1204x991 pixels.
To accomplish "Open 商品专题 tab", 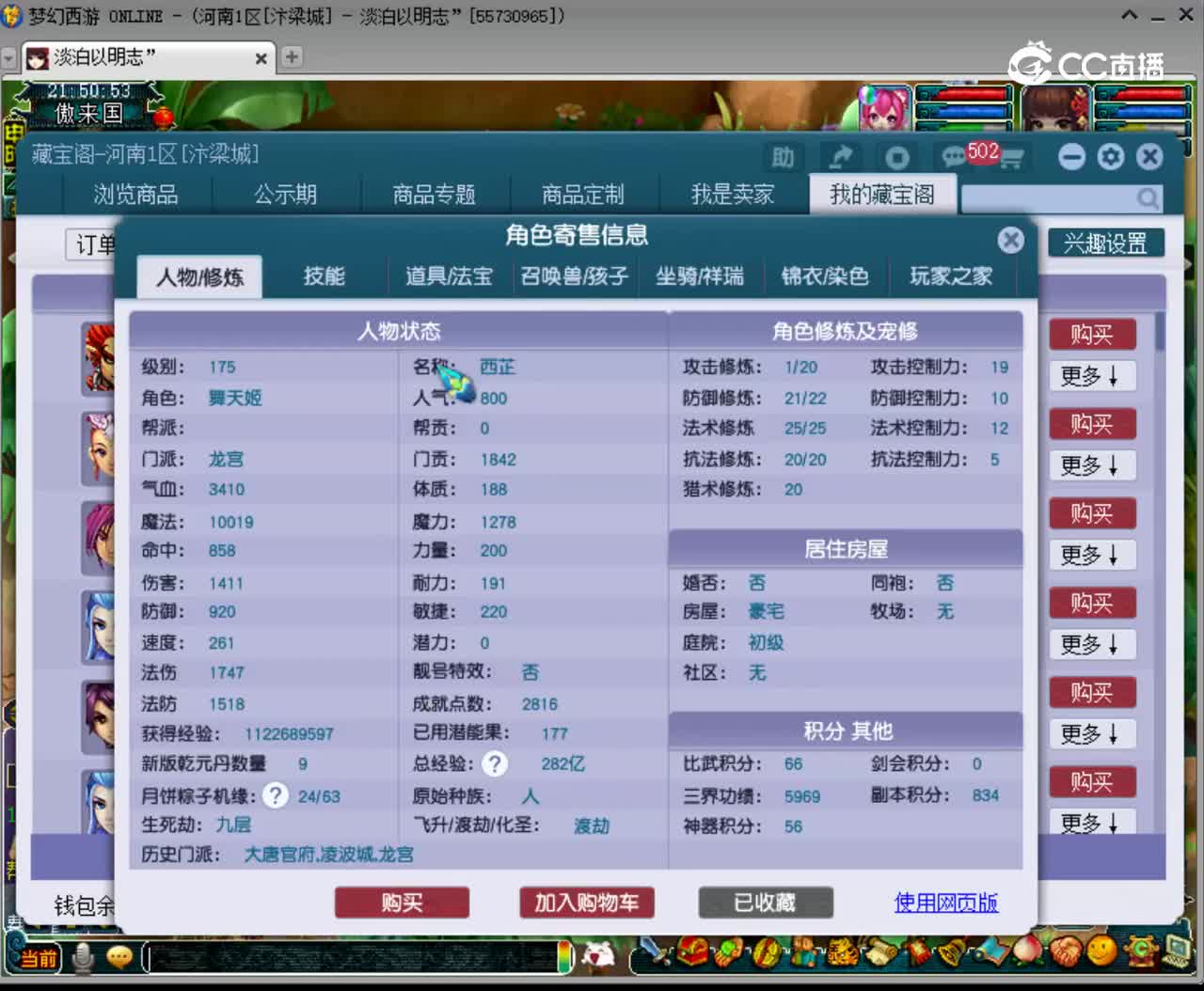I will pos(434,195).
